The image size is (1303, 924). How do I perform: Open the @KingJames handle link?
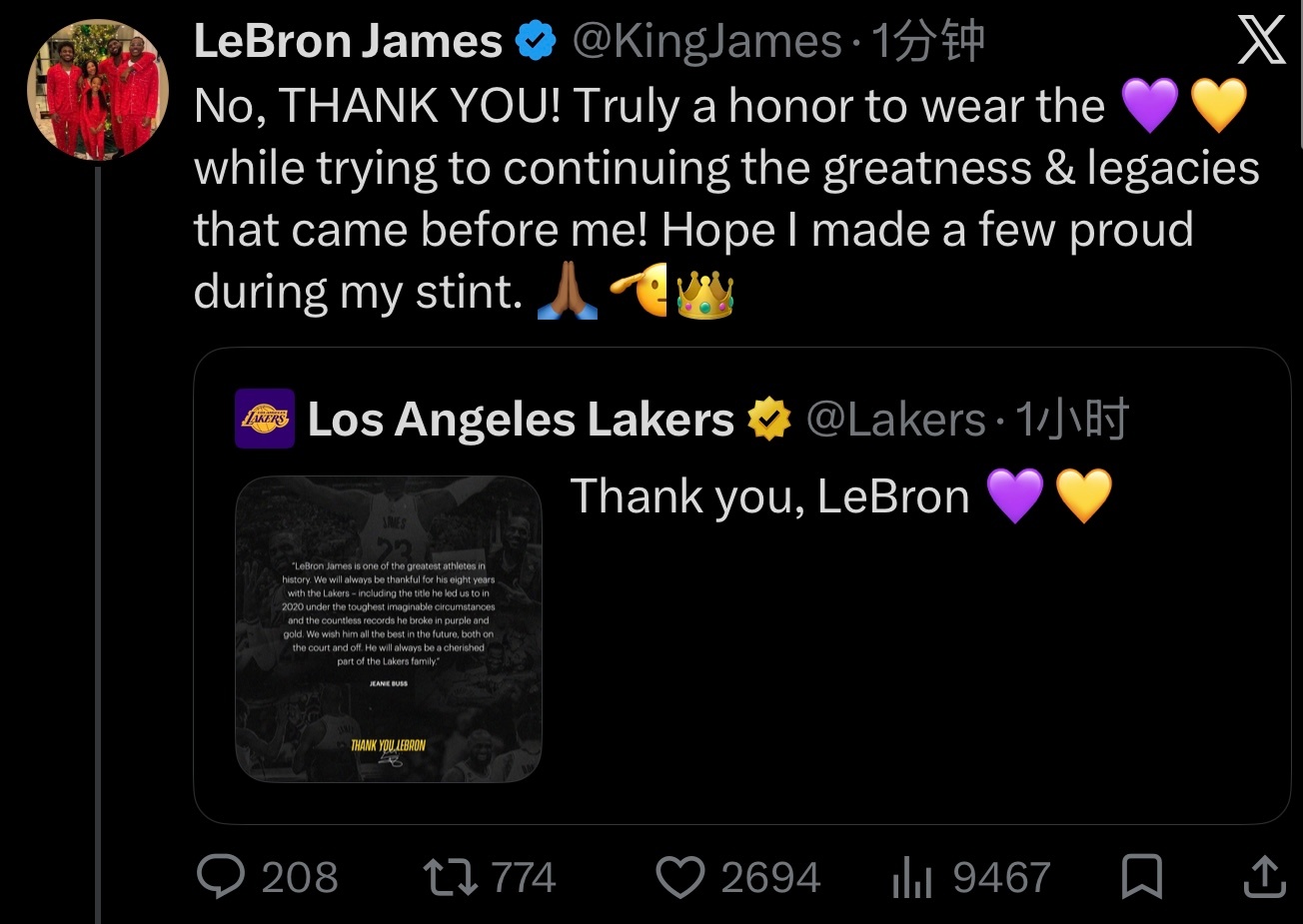[x=706, y=41]
